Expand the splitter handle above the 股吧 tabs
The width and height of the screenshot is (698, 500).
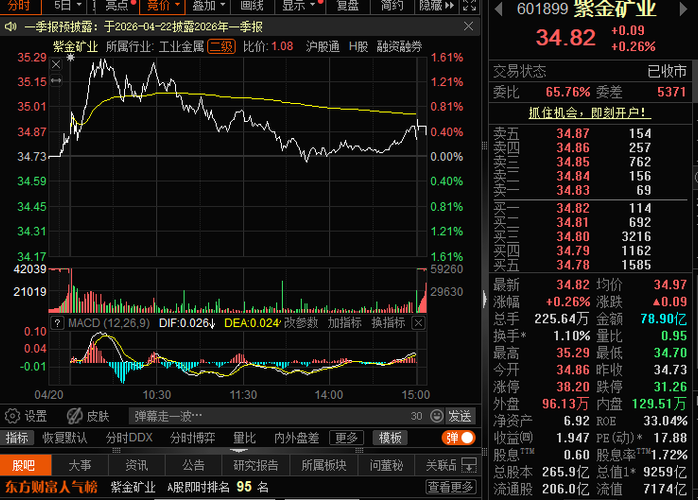tap(239, 450)
